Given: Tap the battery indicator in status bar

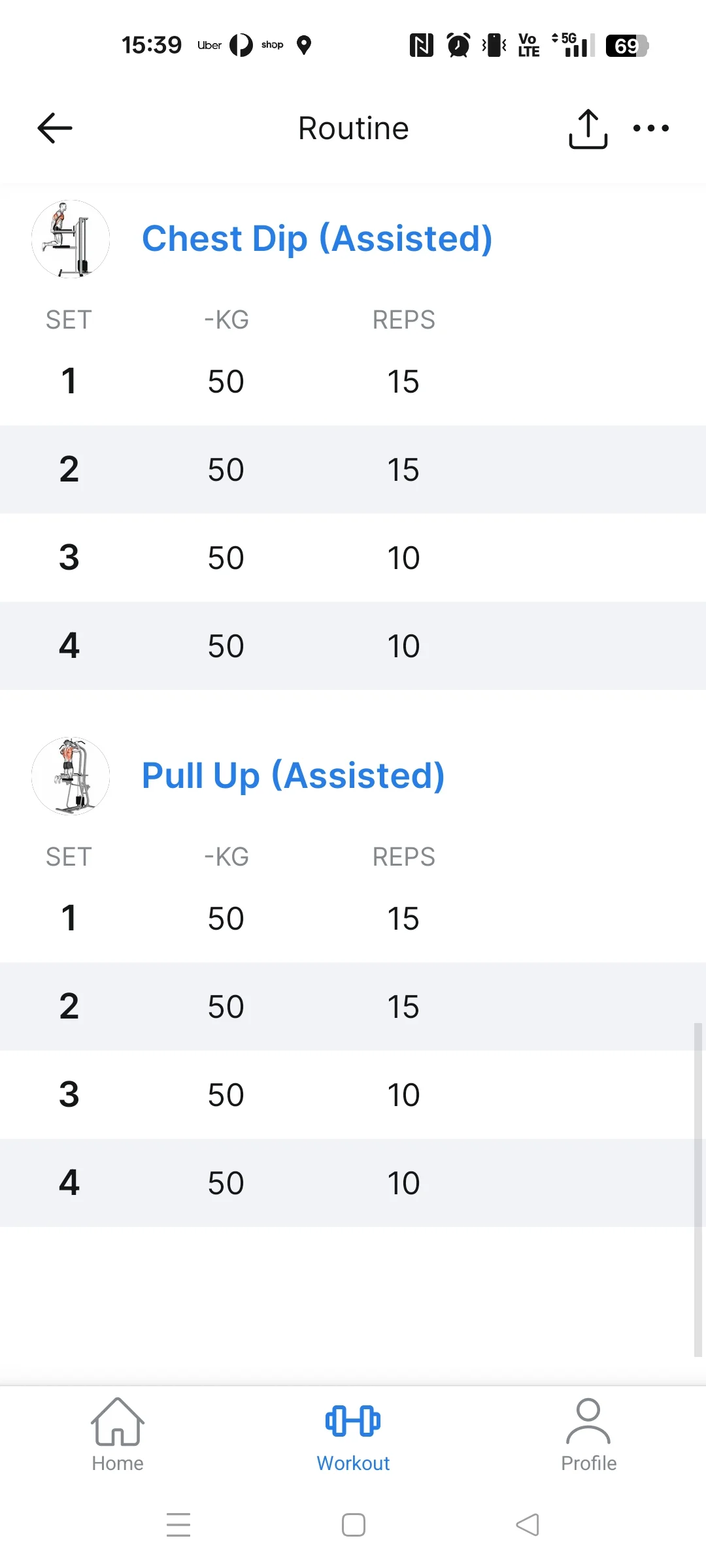Looking at the screenshot, I should [x=627, y=46].
